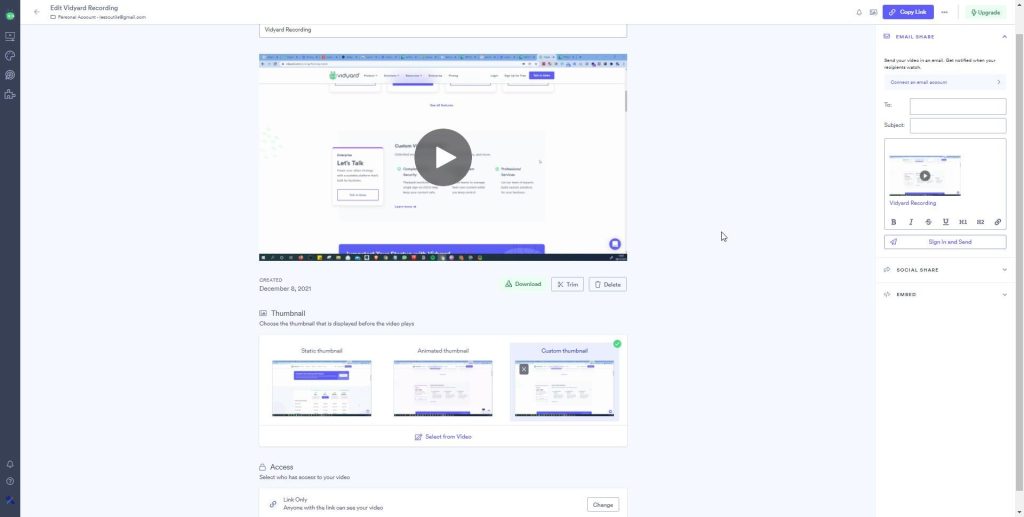This screenshot has height=517, width=1024.
Task: Apply H1 heading in email editor
Action: pos(963,222)
